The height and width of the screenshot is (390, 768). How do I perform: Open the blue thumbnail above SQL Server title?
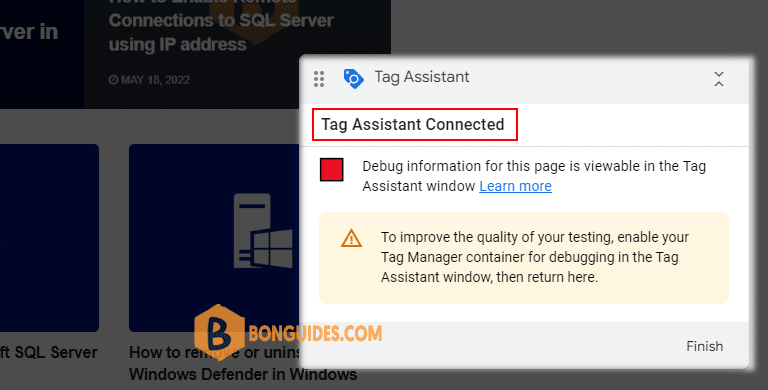point(49,238)
